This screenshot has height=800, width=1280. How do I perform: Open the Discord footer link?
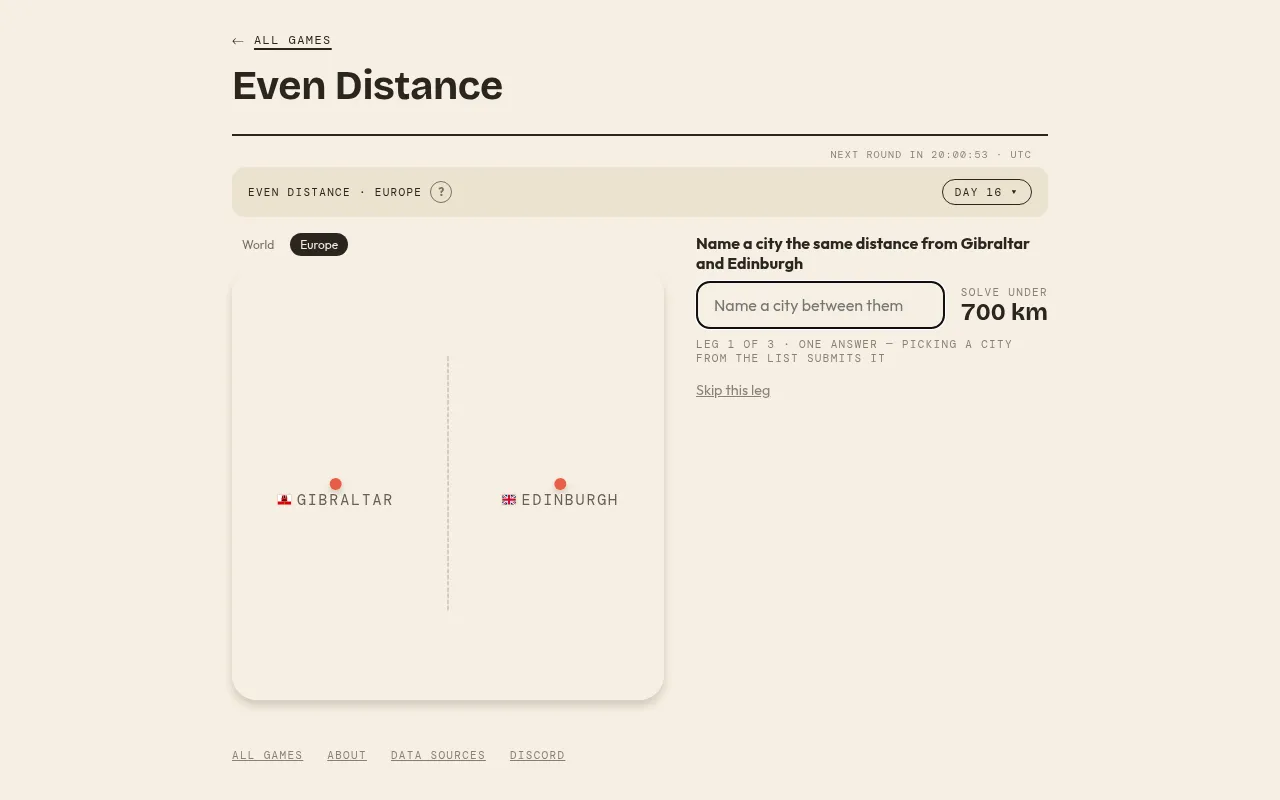[537, 755]
